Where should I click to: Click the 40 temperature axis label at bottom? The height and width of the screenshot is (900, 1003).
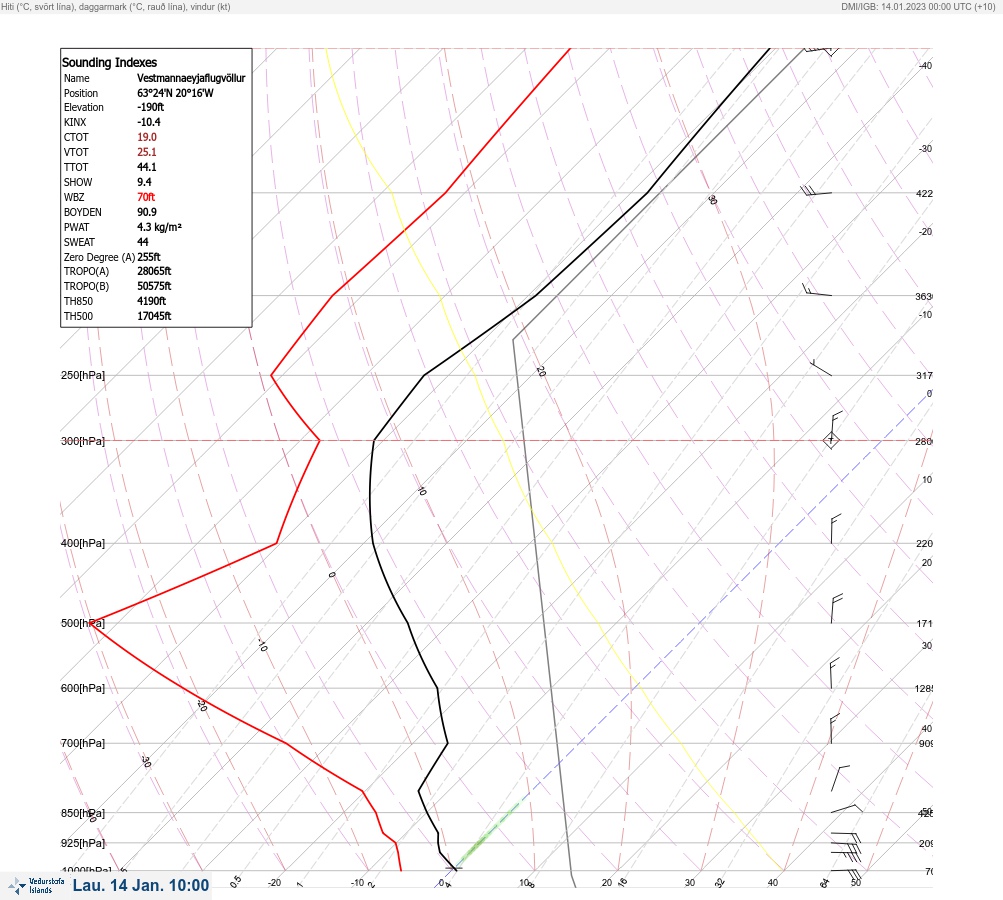click(x=773, y=883)
